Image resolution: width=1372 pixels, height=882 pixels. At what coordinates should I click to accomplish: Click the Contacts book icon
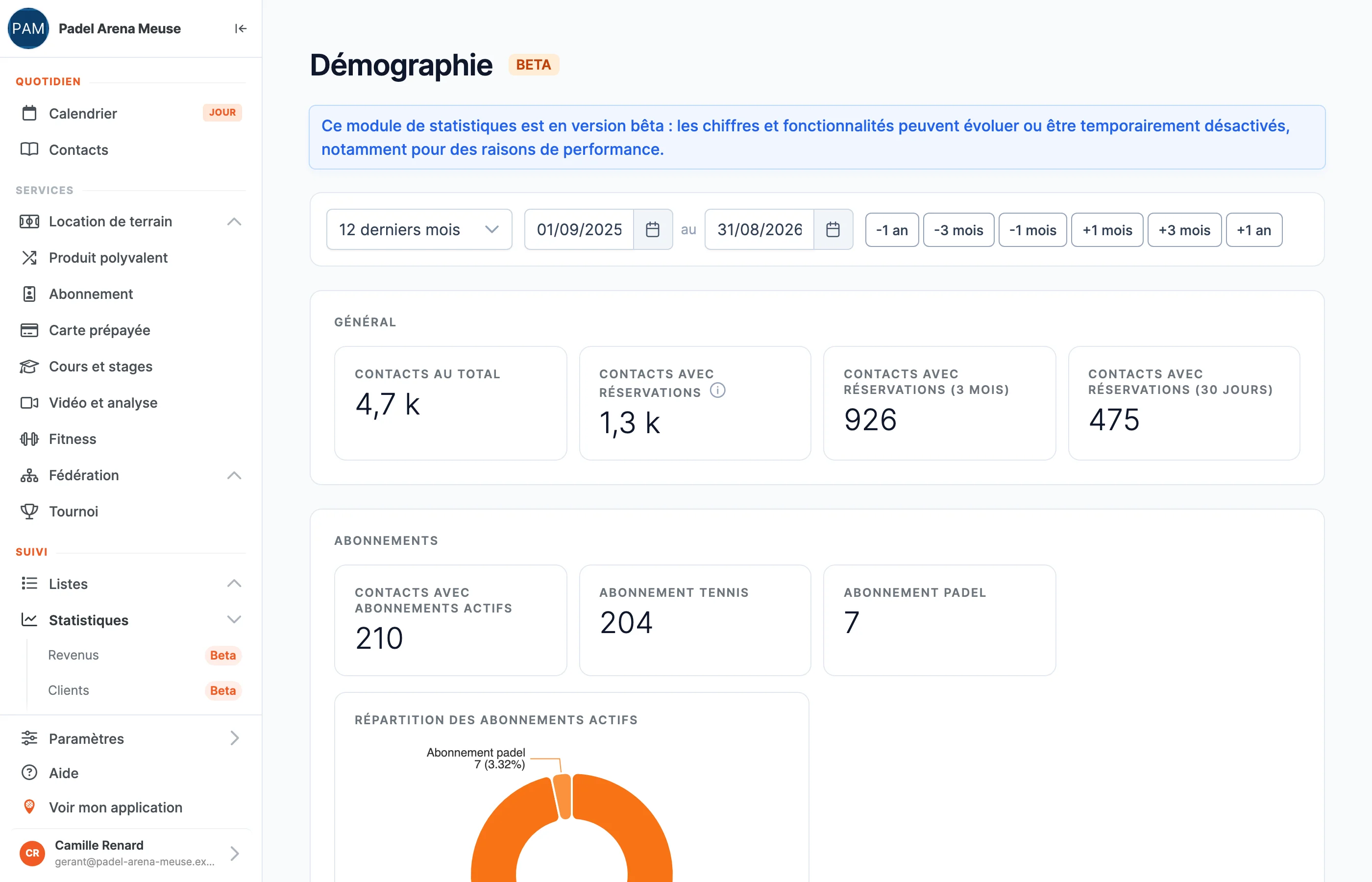tap(29, 149)
